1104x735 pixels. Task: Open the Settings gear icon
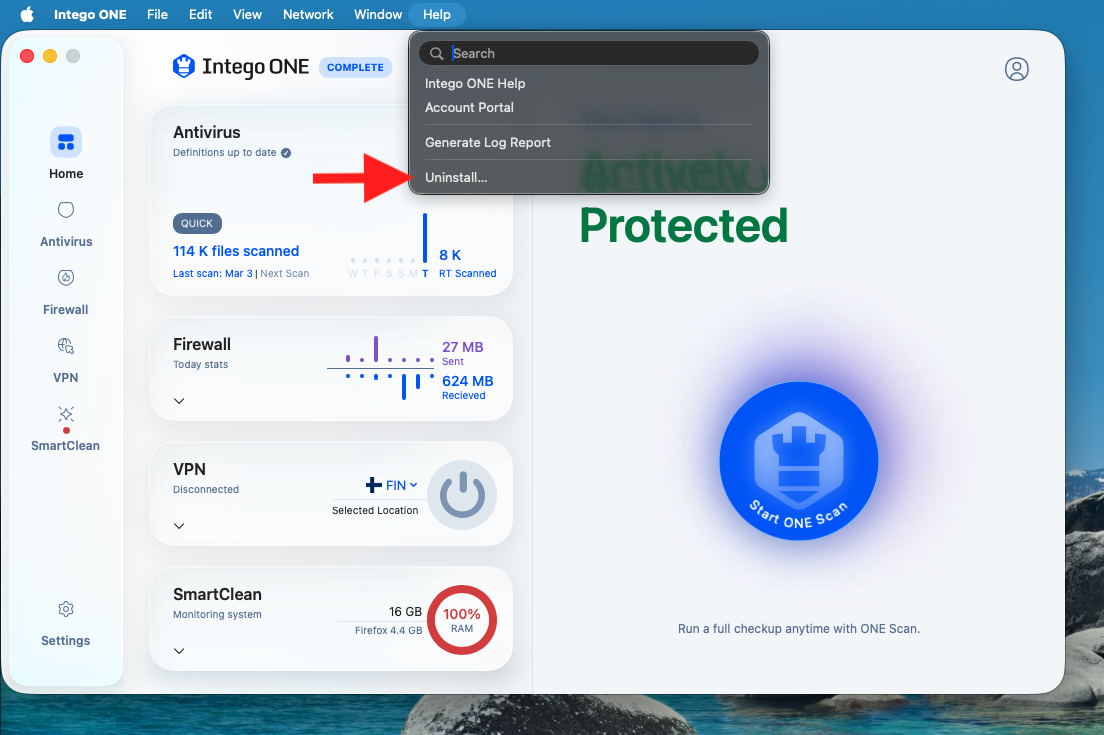(x=65, y=609)
